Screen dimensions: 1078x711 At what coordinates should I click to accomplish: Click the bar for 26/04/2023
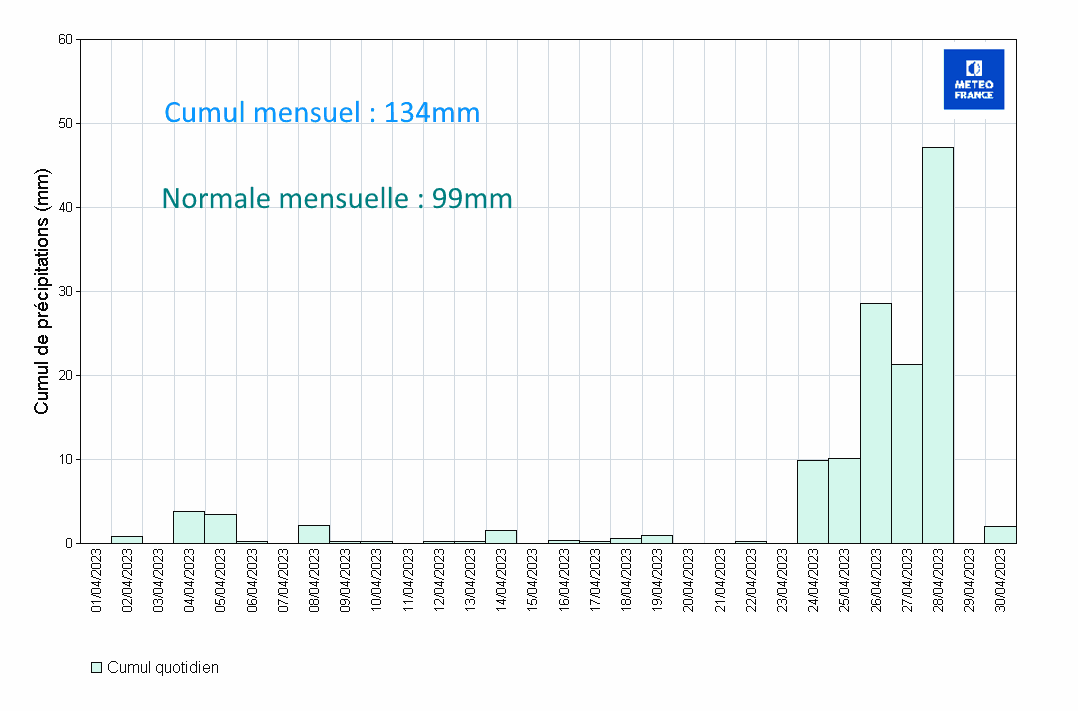[x=875, y=423]
